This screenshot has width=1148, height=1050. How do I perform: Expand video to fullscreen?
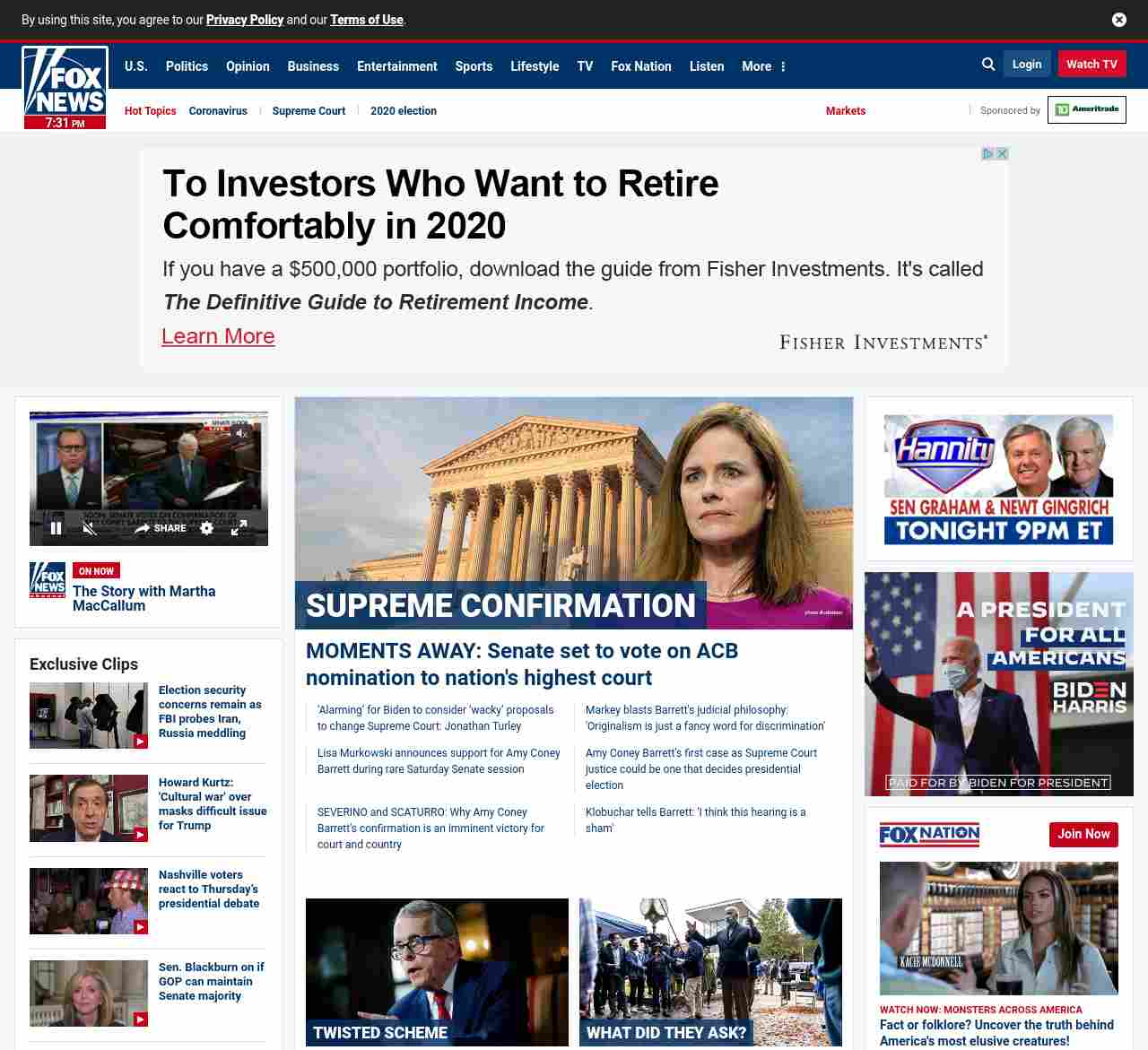[239, 528]
